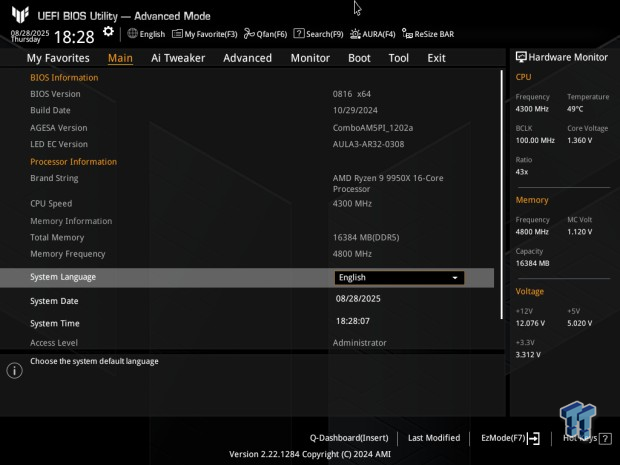The width and height of the screenshot is (620, 465).
Task: Click Core Voltage 1.360 V reading
Action: 579,140
